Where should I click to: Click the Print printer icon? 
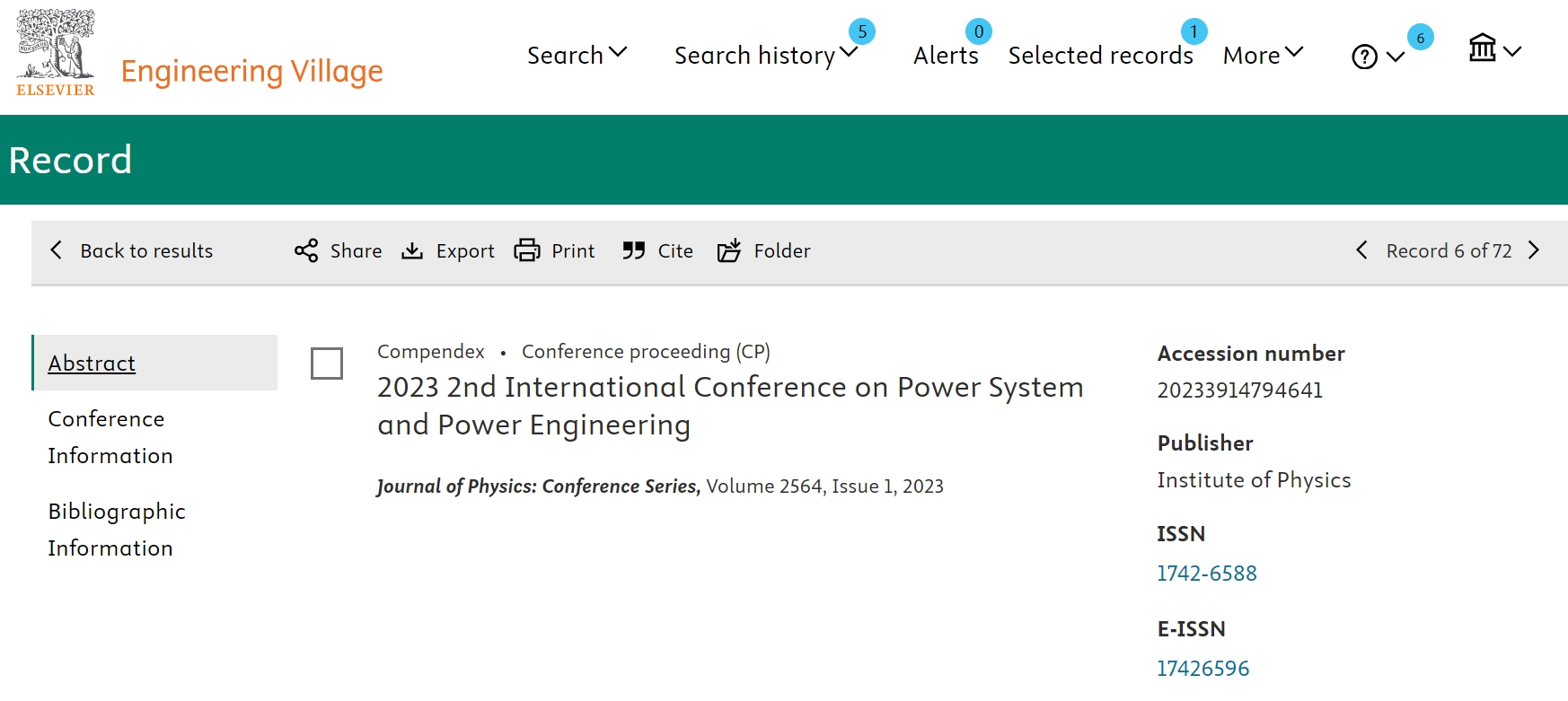click(x=527, y=250)
